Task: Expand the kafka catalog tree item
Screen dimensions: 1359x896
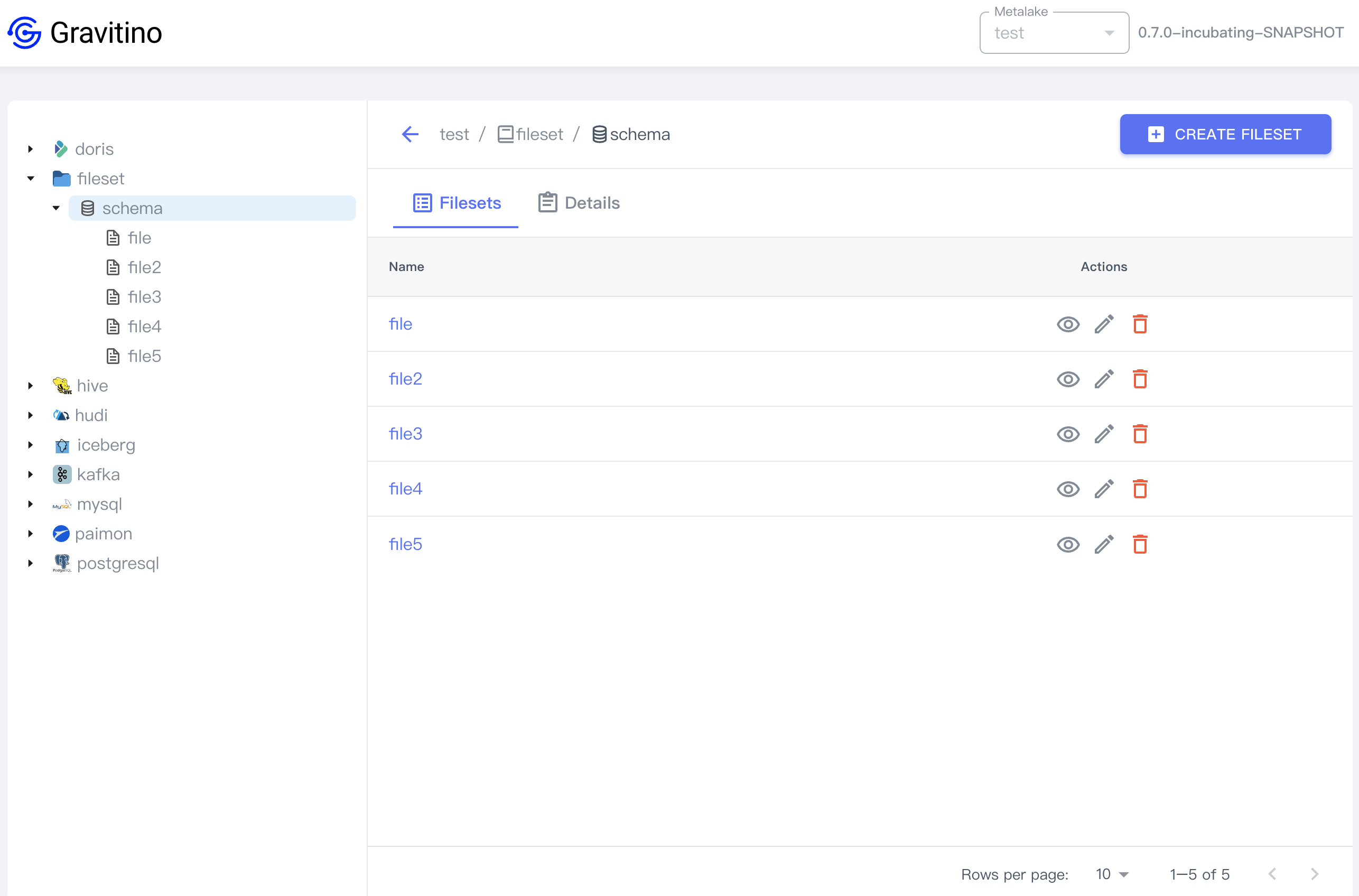Action: click(29, 474)
